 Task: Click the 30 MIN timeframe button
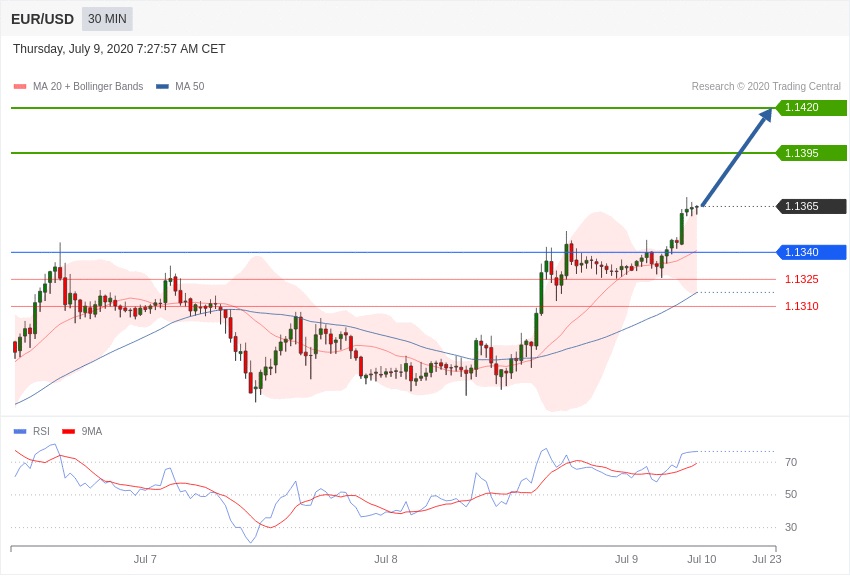pyautogui.click(x=107, y=19)
